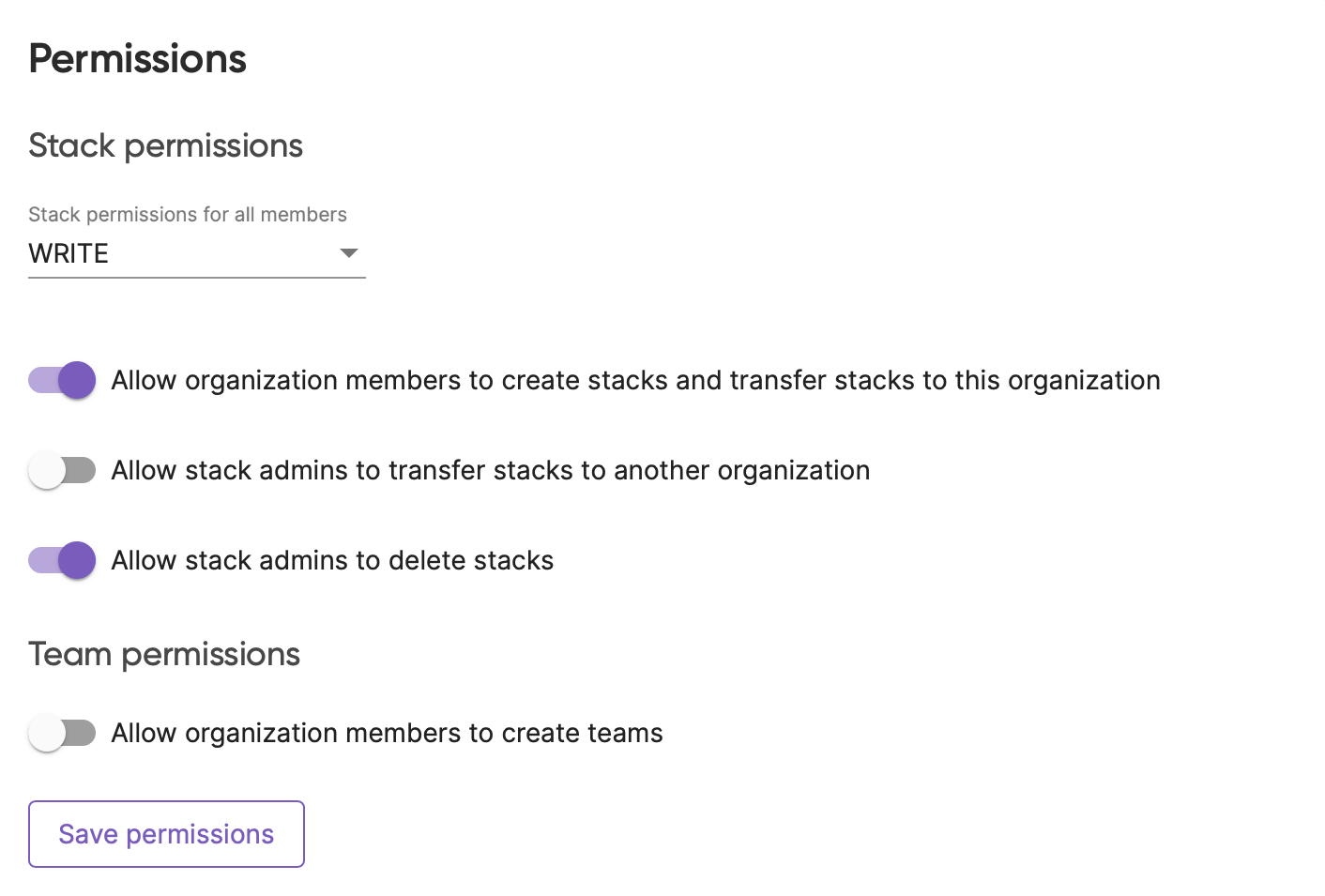The height and width of the screenshot is (896, 1325).
Task: Click the Save permissions button
Action: [166, 834]
